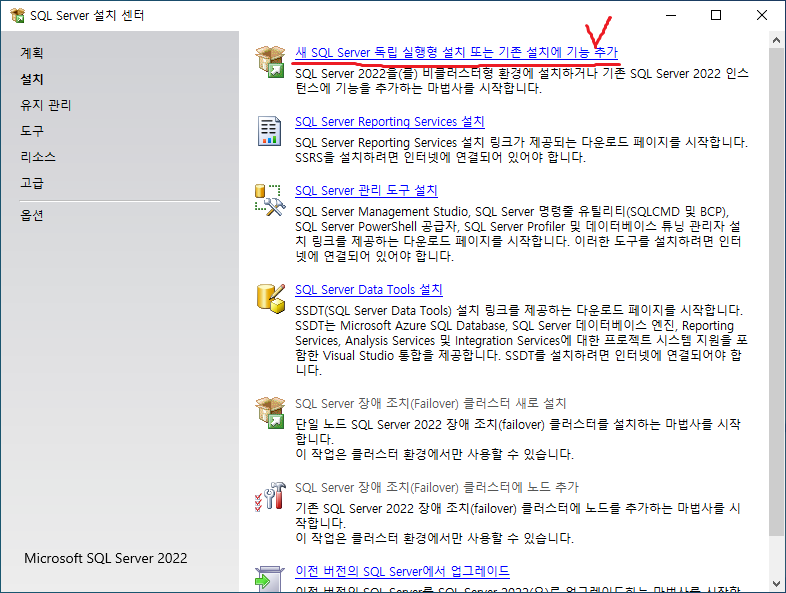Click the SQL Server Data Tools cylinder icon
Screen dimensions: 786x593
coord(271,298)
